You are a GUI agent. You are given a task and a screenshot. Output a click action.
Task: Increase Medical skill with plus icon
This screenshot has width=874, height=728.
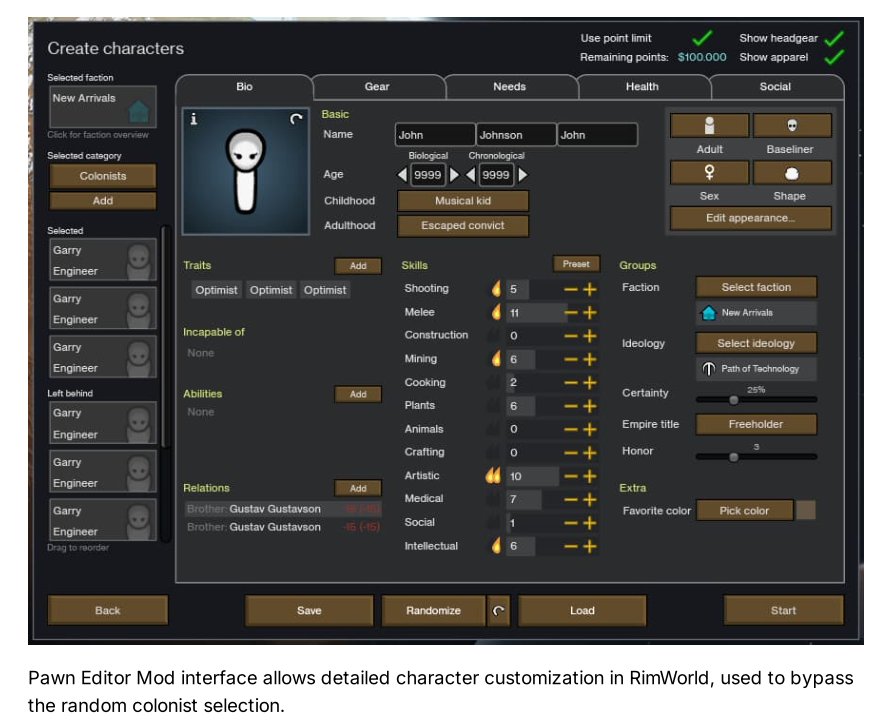[x=590, y=499]
